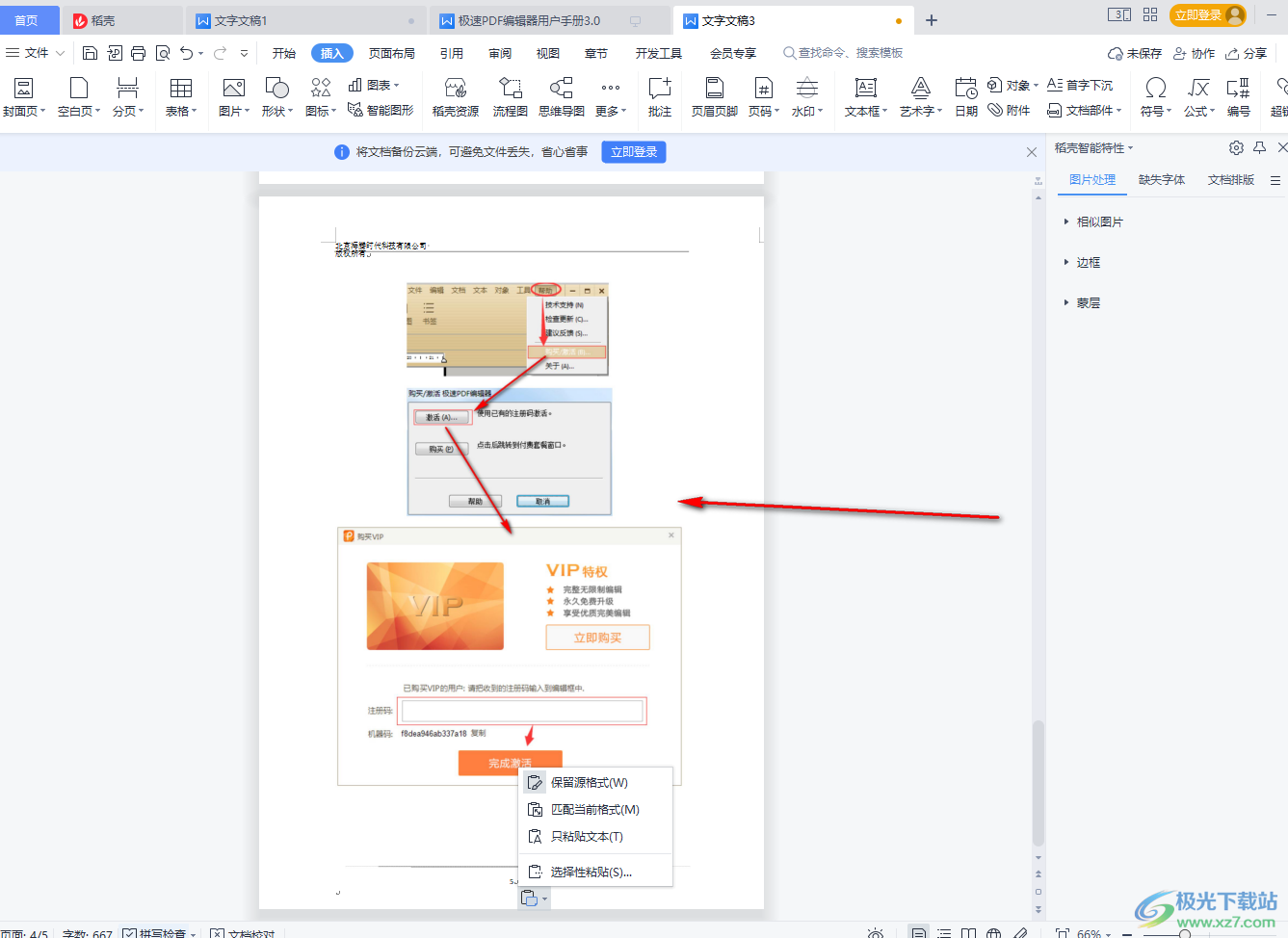Screen dimensions: 1288x938
Task: Open the Formula (公式) dropdown
Action: (1199, 97)
